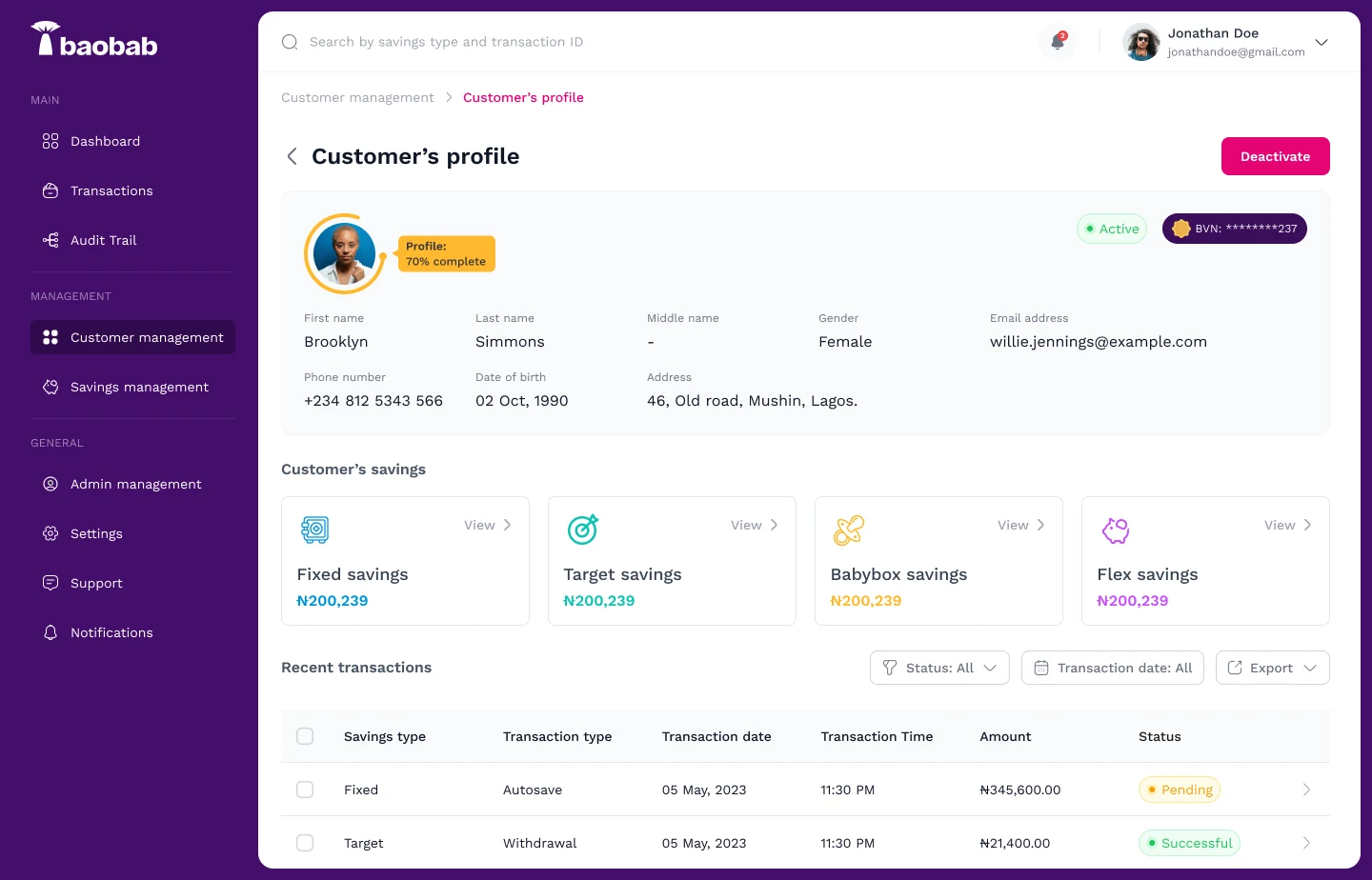Select Savings management in the sidebar
Screen dimensions: 1372x880
coord(132,387)
